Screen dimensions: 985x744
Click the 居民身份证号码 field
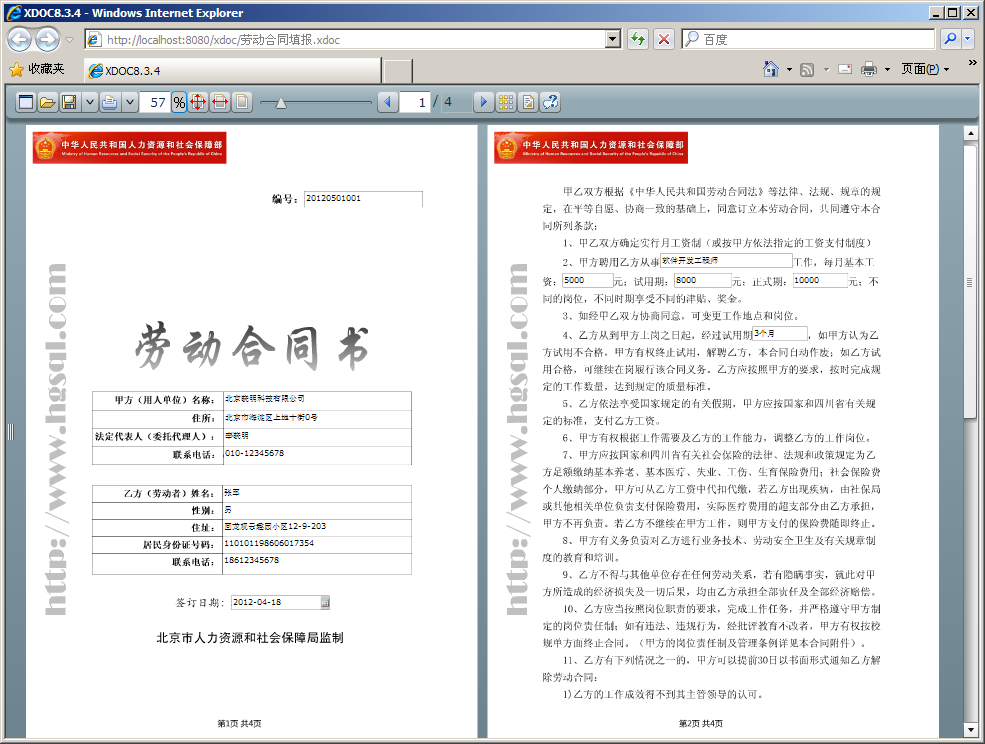pos(317,544)
